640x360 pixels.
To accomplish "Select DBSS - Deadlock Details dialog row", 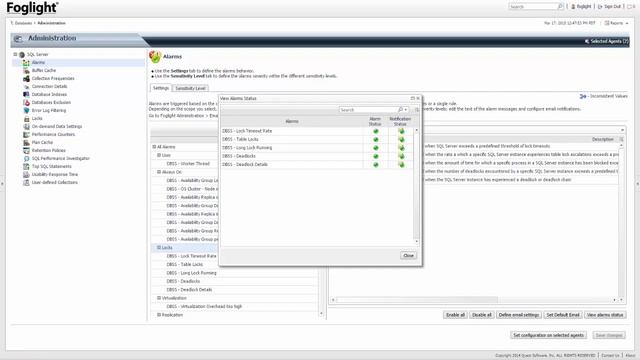I will tap(317, 164).
